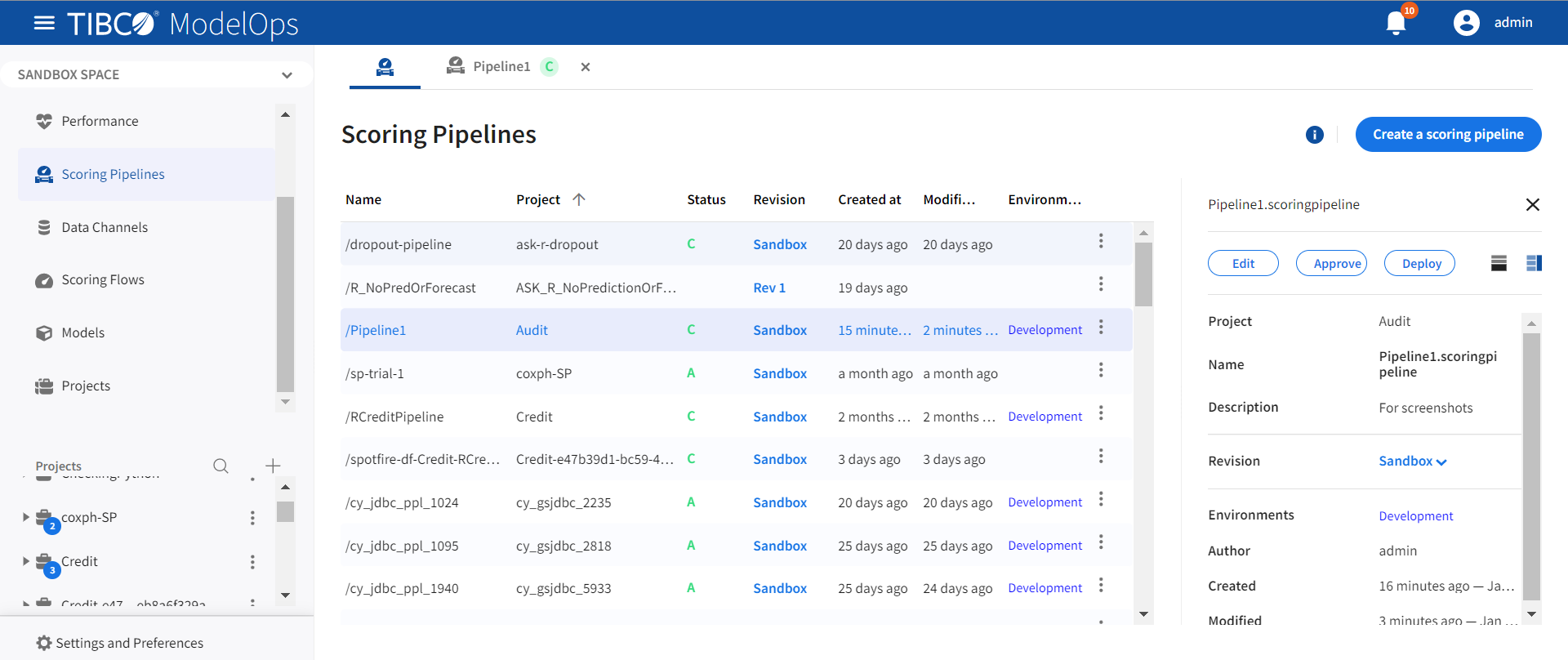Close the Pipeline1 tab

click(x=585, y=67)
